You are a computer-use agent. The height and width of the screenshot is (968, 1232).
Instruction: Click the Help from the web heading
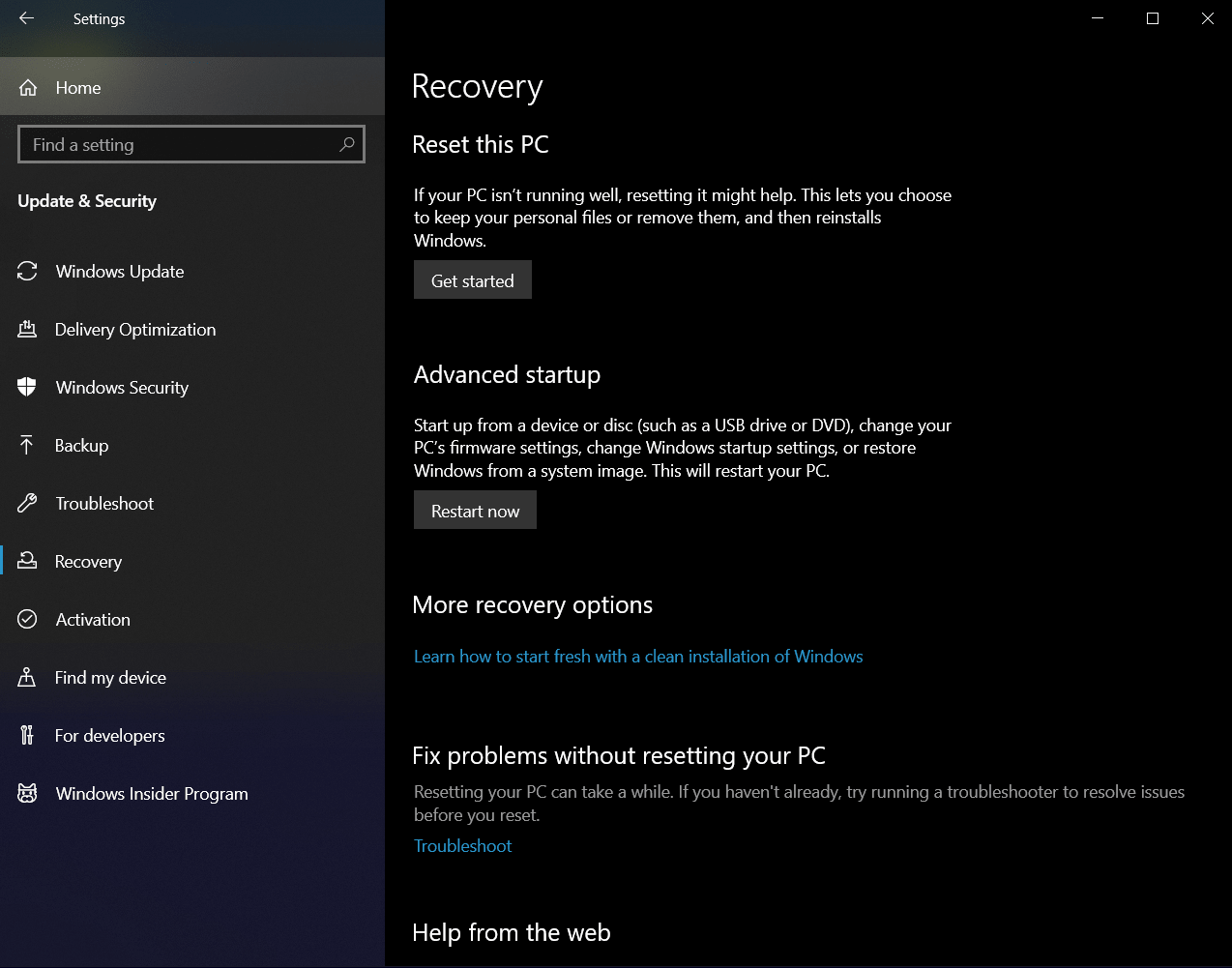pos(512,933)
